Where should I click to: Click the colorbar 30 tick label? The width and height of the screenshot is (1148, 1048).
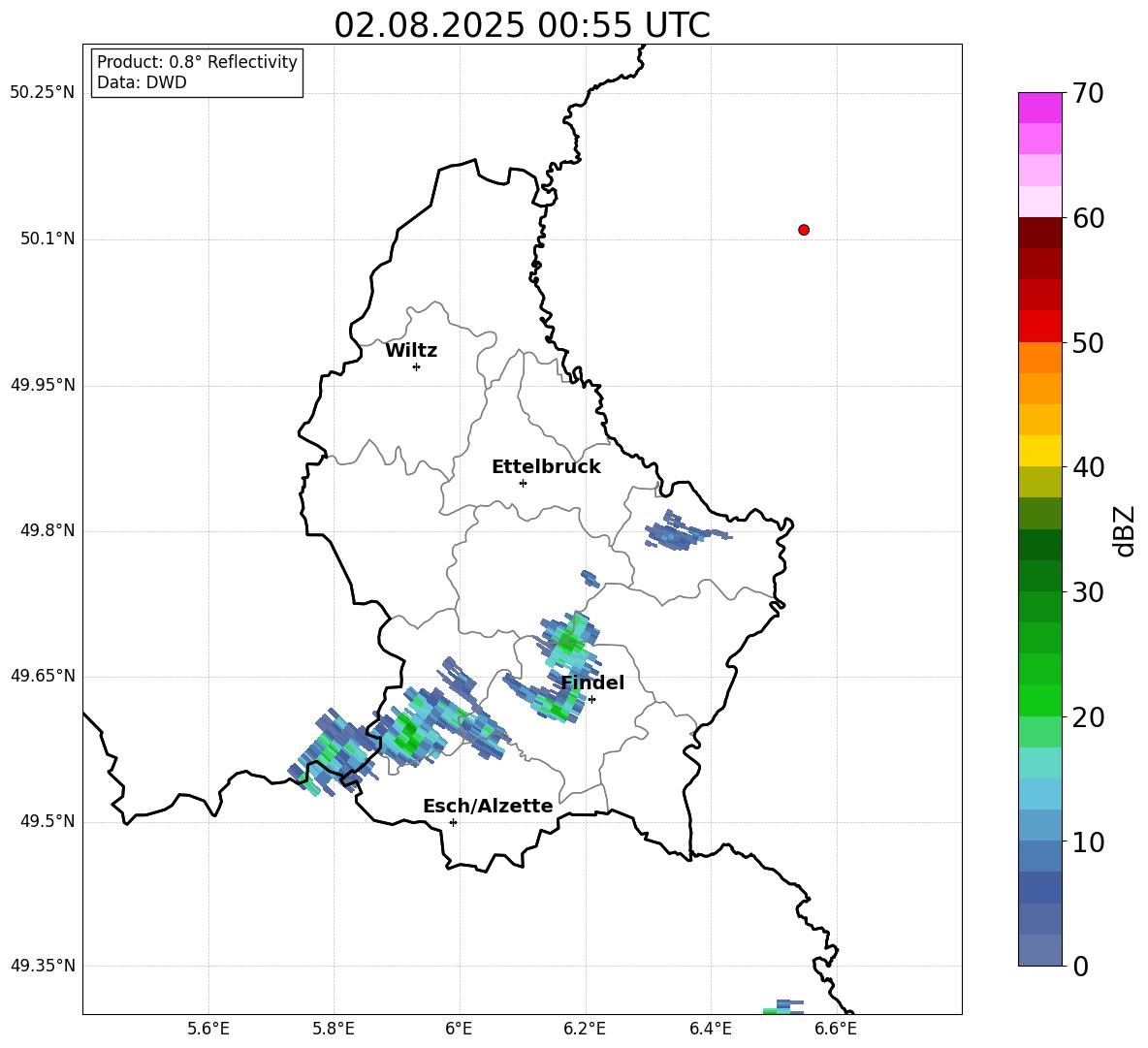pos(1089,592)
